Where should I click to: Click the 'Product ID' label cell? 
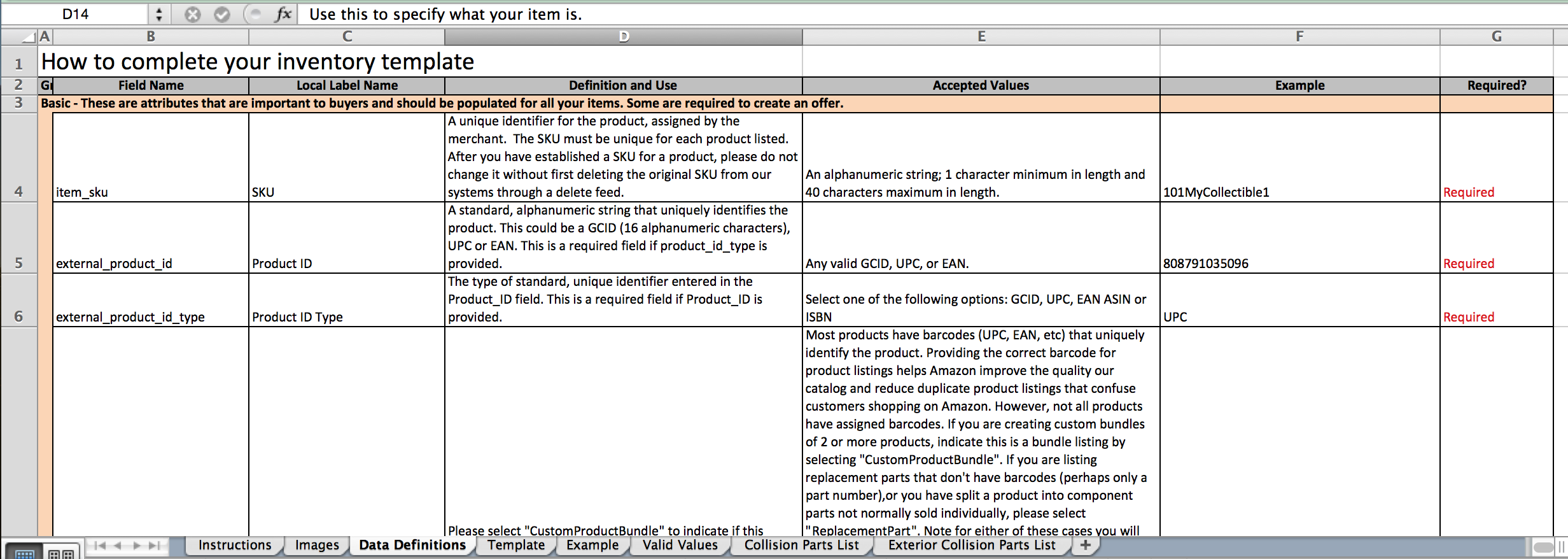347,238
